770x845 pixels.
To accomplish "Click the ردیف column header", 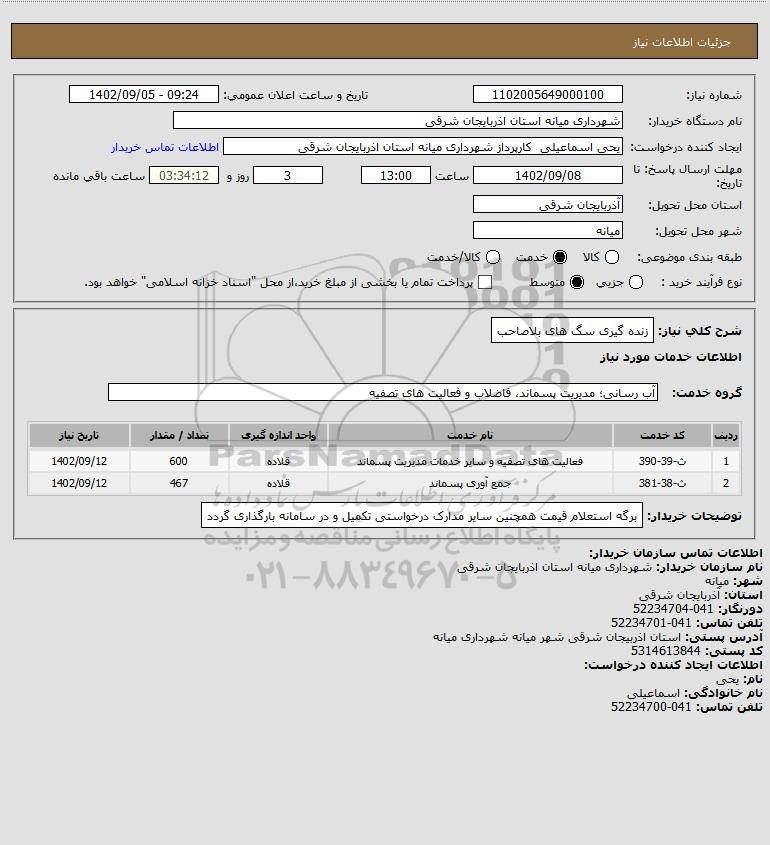I will click(x=726, y=435).
